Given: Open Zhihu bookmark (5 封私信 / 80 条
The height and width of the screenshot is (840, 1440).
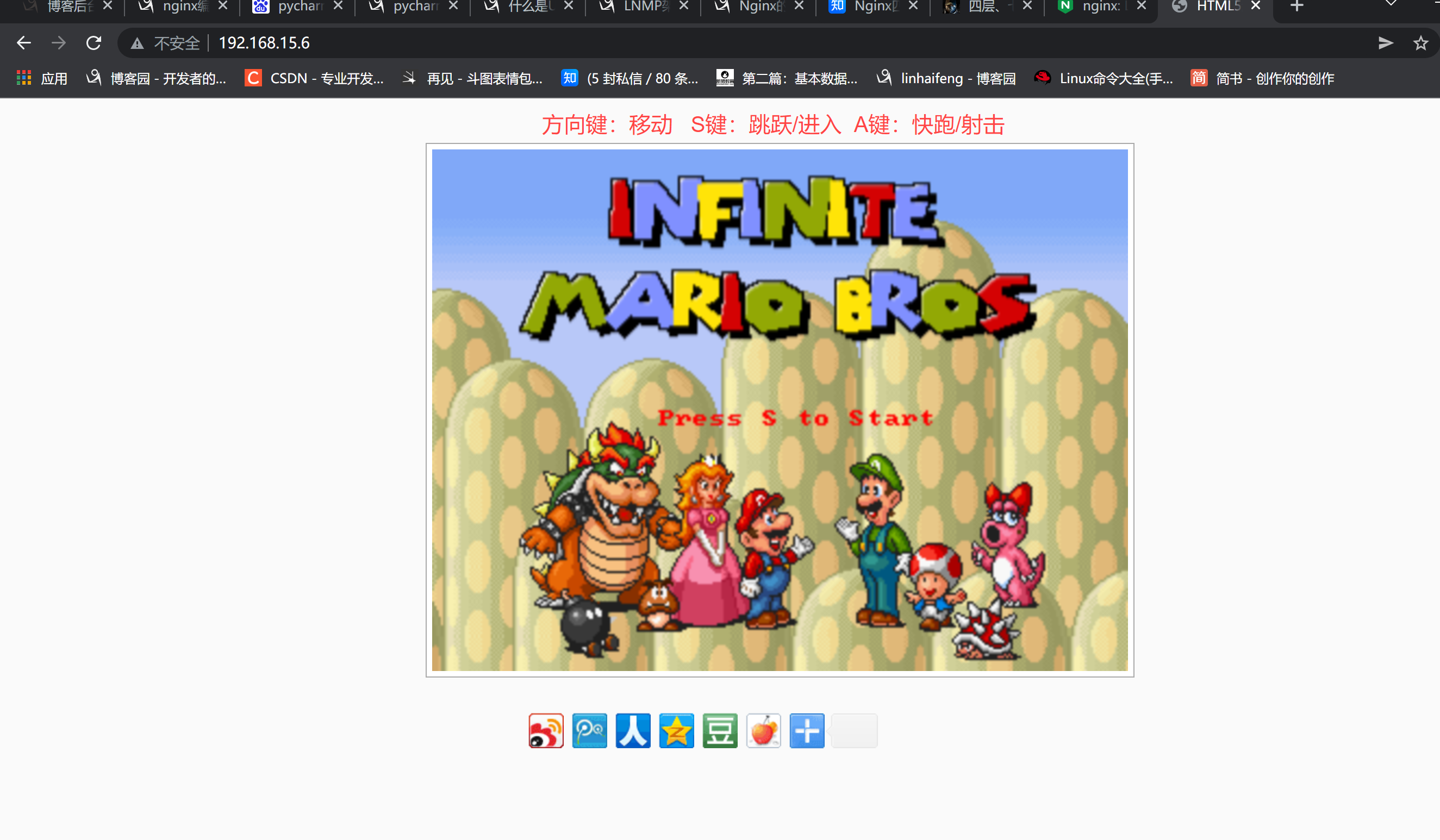Looking at the screenshot, I should click(629, 78).
